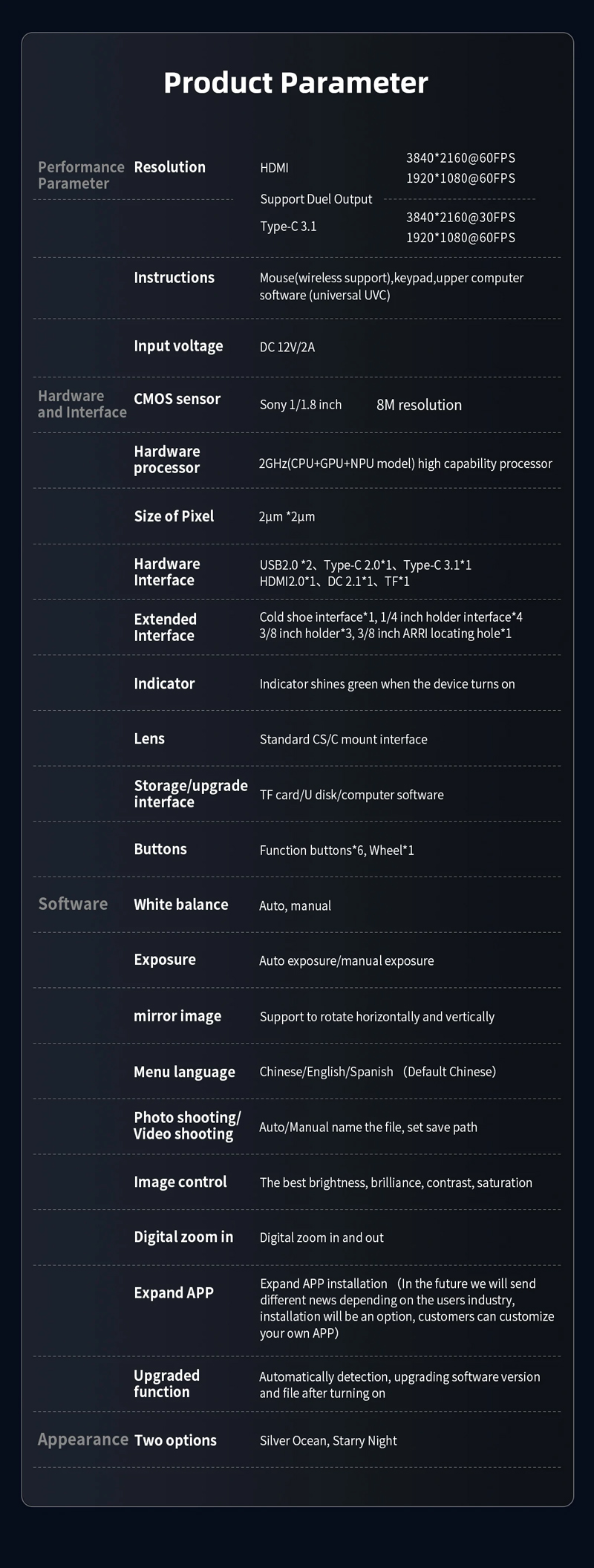Click the Support Duel Output text

click(316, 199)
